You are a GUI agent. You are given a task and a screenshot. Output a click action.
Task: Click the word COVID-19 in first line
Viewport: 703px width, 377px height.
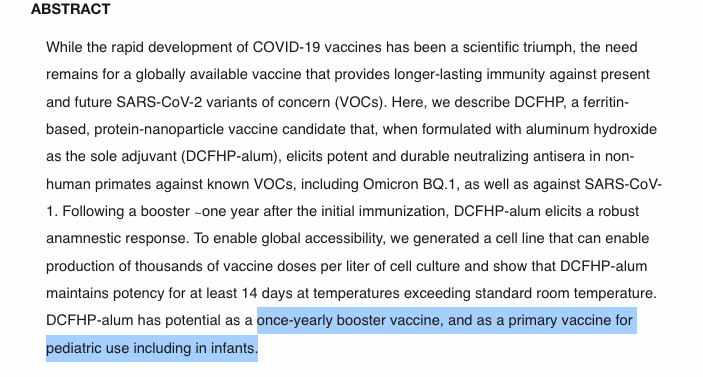286,47
